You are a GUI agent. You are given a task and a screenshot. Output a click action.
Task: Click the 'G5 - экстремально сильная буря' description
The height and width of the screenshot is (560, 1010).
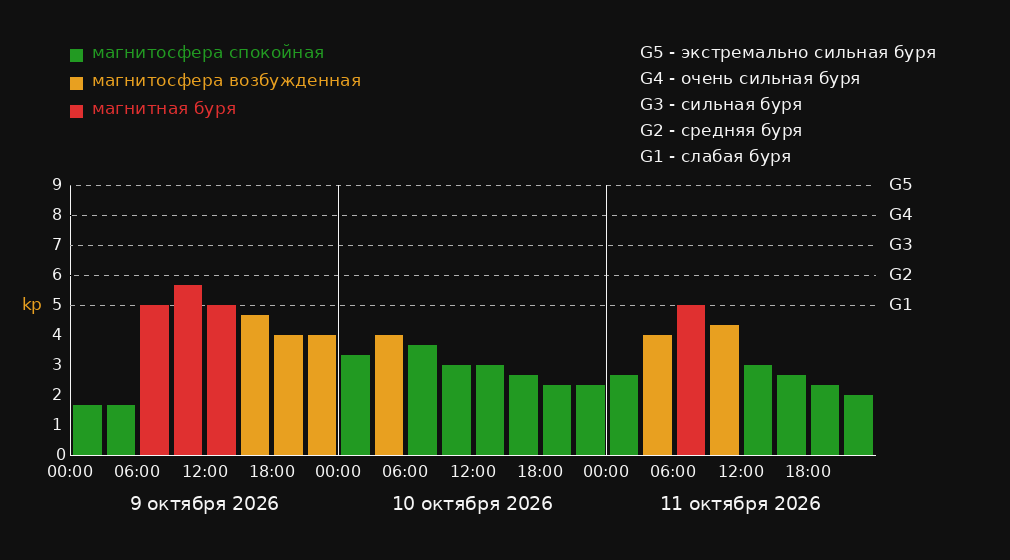pos(788,53)
